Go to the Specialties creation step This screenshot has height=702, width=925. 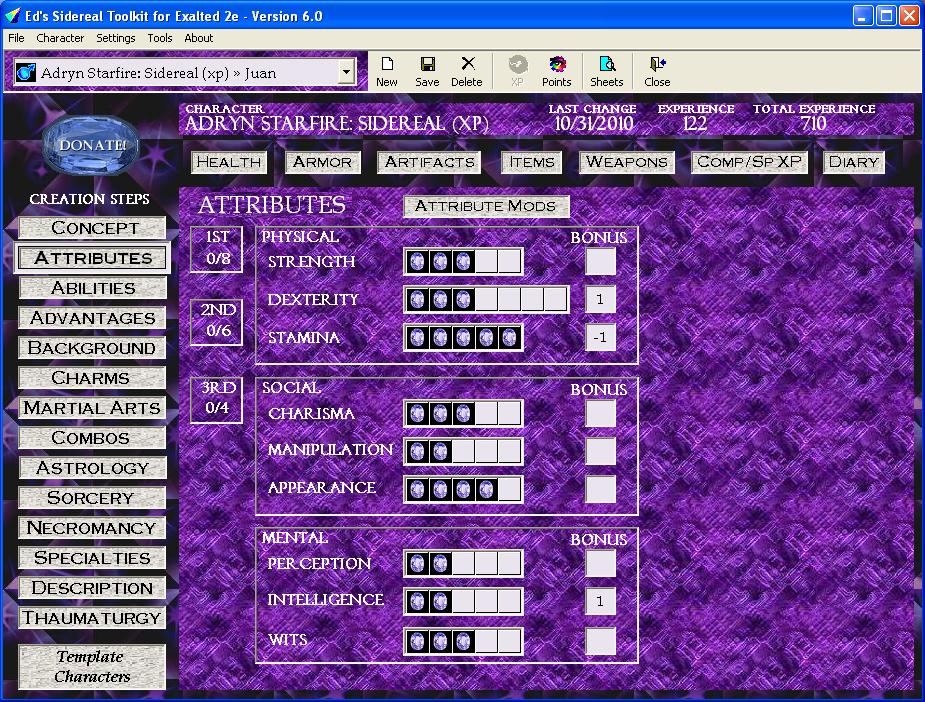[92, 558]
